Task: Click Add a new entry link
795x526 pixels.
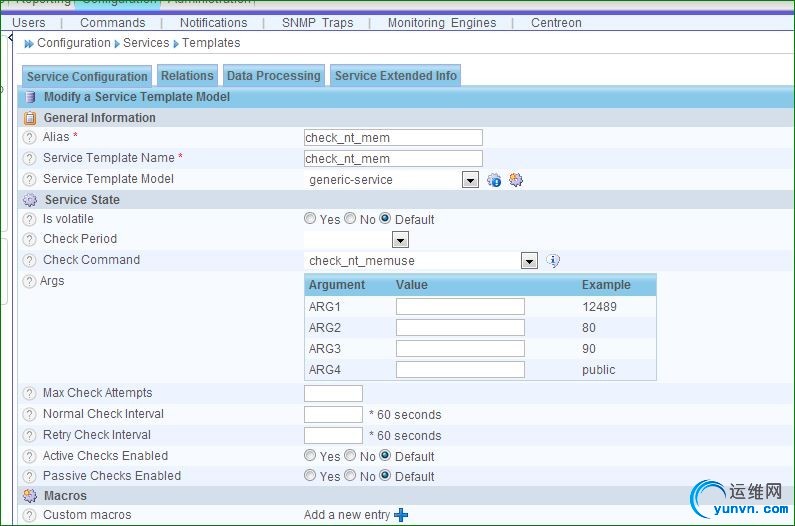Action: [x=347, y=515]
